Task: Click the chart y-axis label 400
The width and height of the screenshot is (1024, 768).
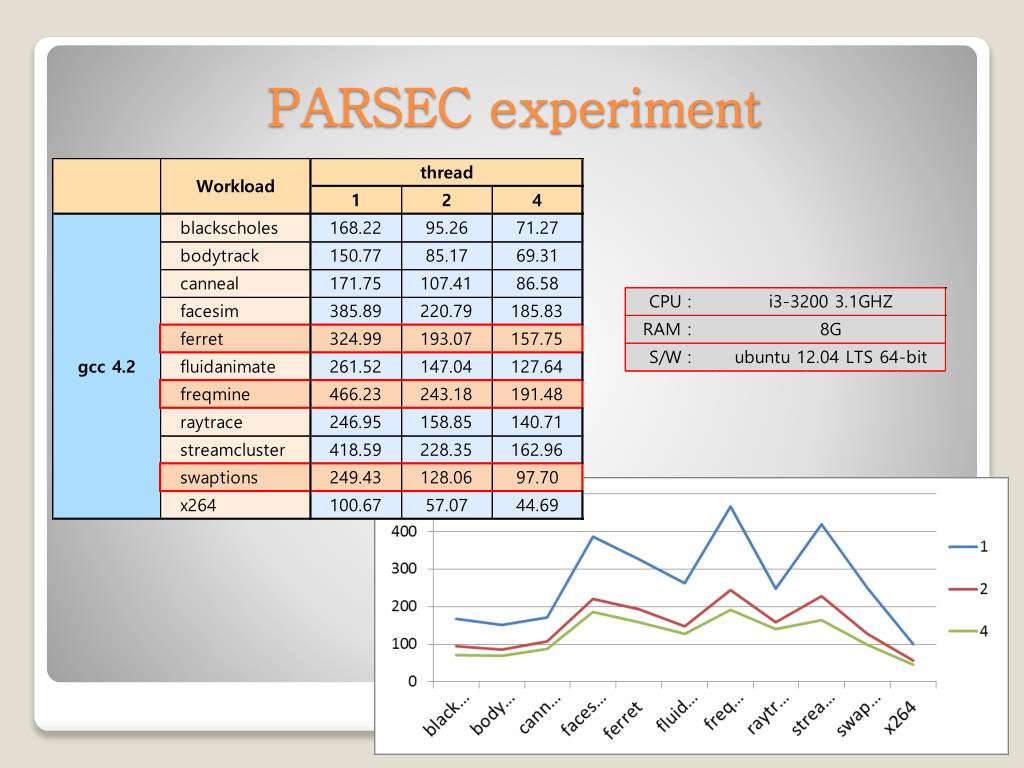Action: 404,531
